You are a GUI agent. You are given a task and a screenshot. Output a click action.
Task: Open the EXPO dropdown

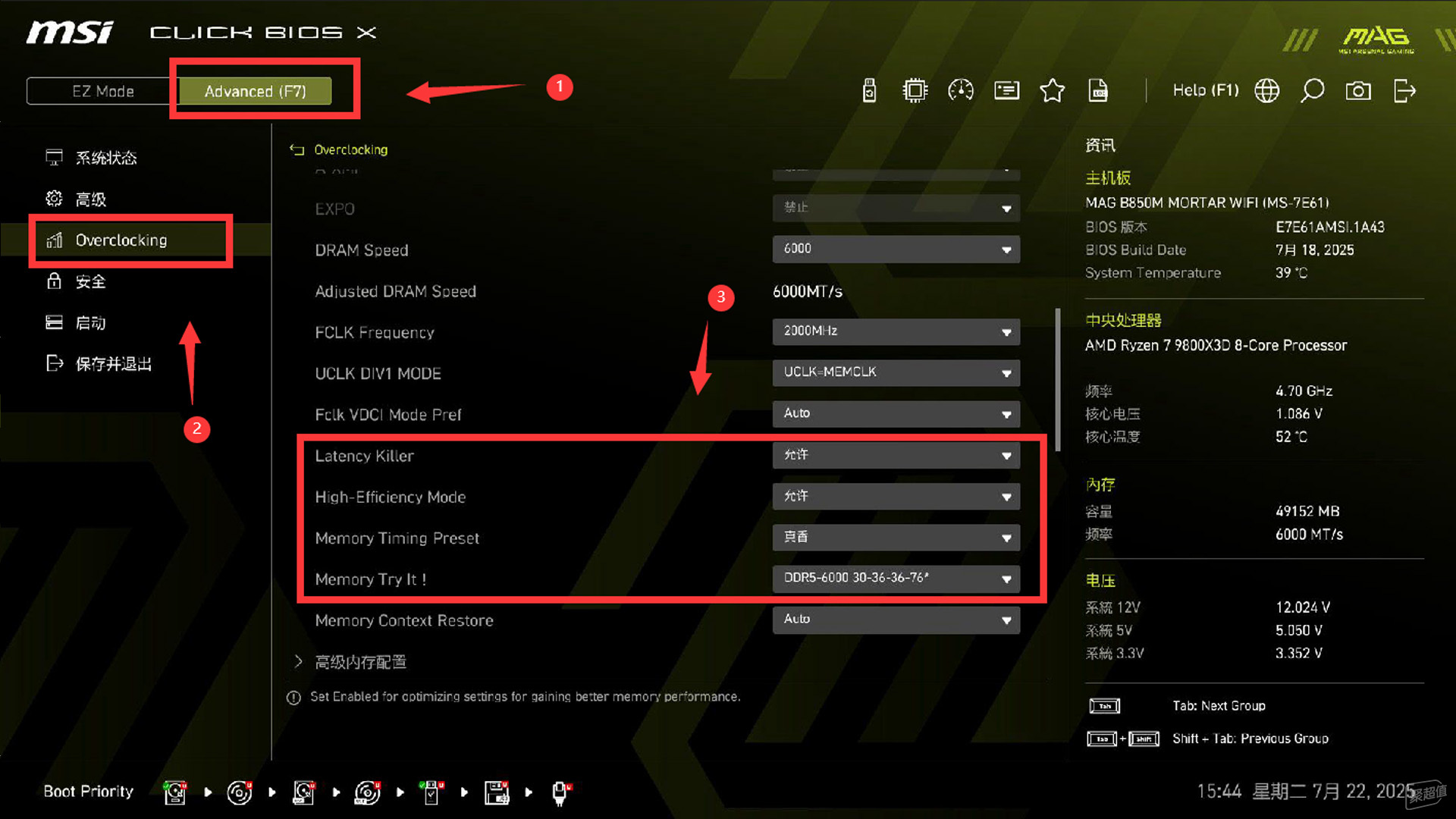[896, 208]
